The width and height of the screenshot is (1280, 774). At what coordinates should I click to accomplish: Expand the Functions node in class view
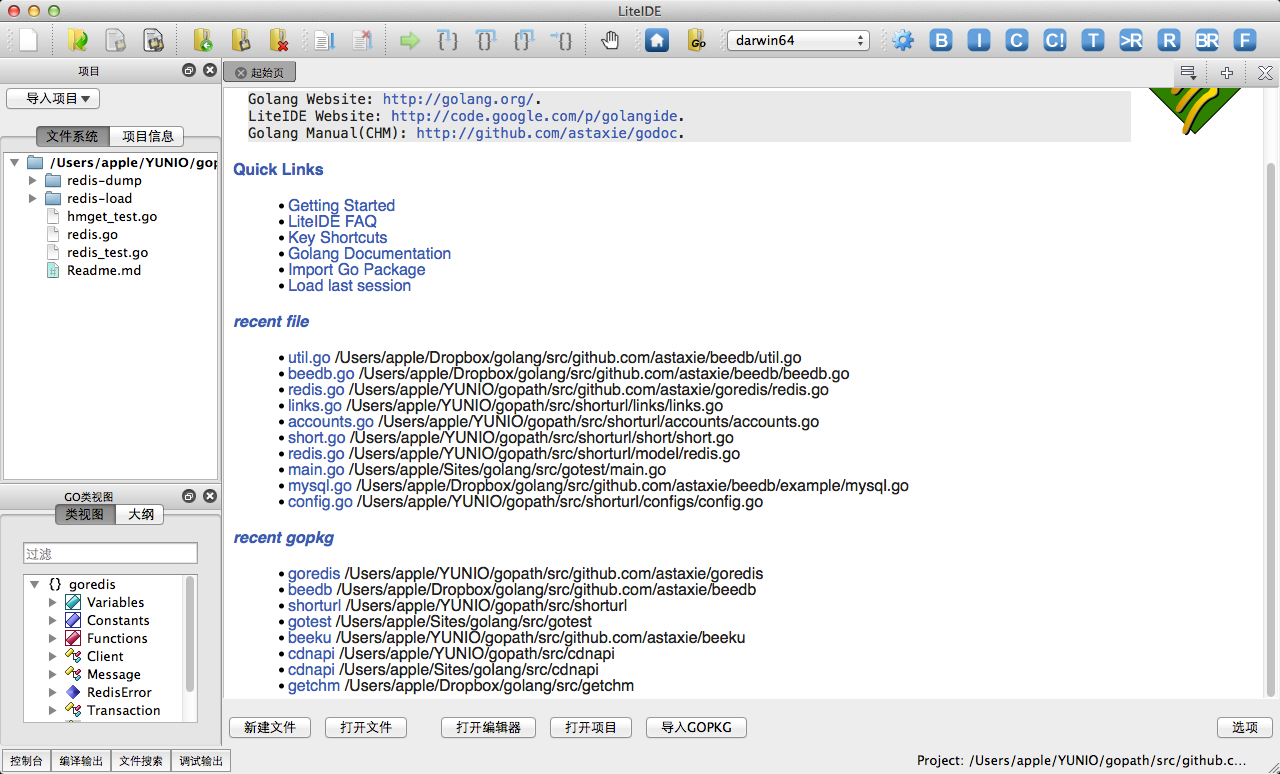pyautogui.click(x=53, y=639)
